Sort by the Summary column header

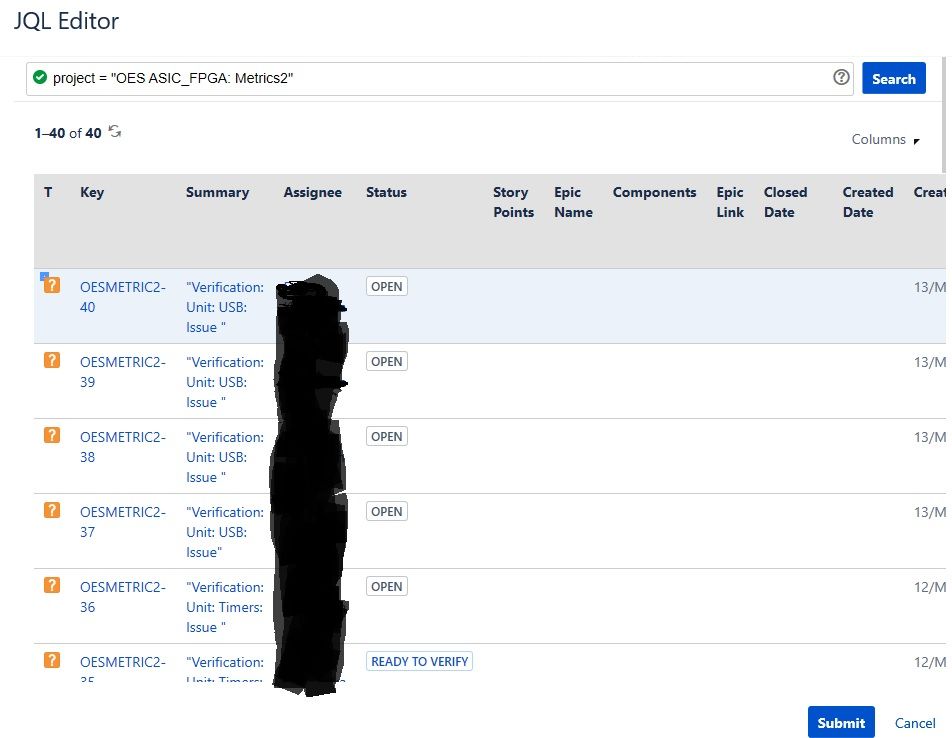point(217,192)
